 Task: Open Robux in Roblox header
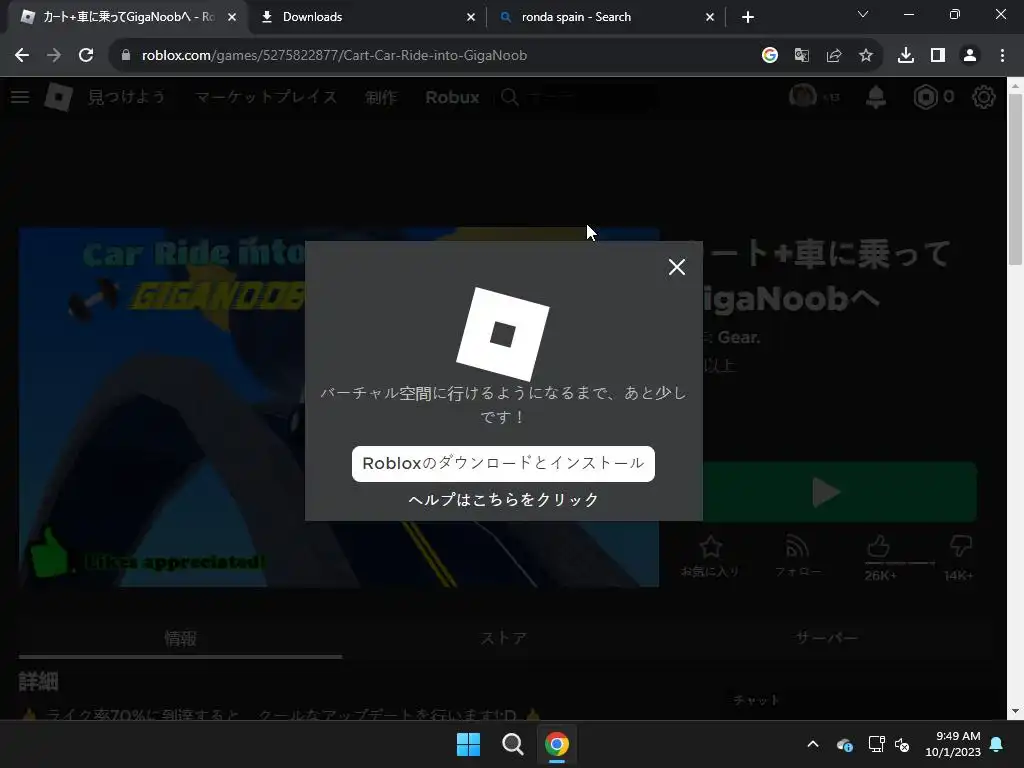coord(452,97)
